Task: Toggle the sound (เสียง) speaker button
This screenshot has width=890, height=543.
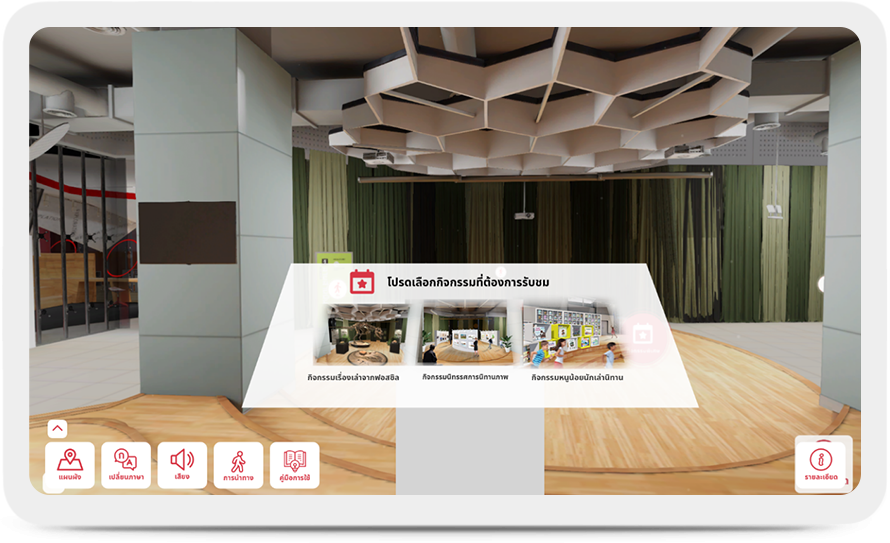Action: click(x=182, y=465)
